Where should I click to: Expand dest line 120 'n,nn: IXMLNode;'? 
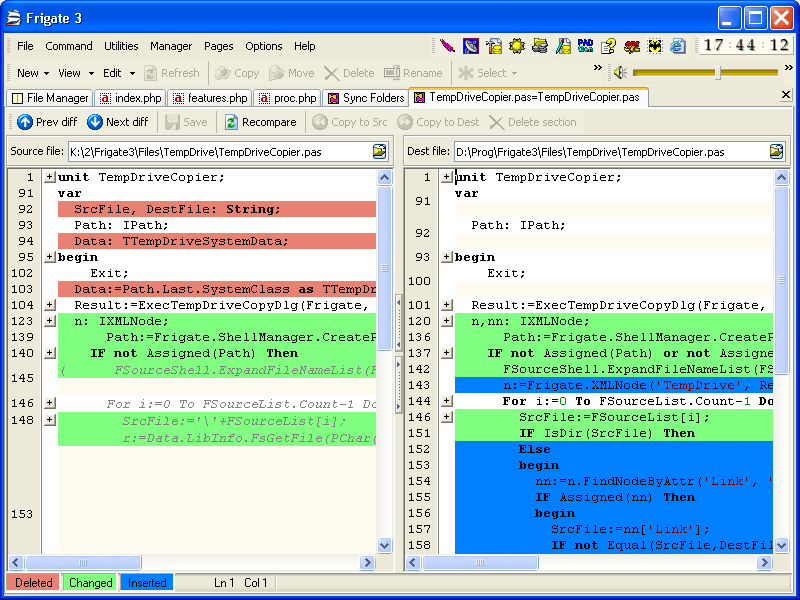click(446, 321)
